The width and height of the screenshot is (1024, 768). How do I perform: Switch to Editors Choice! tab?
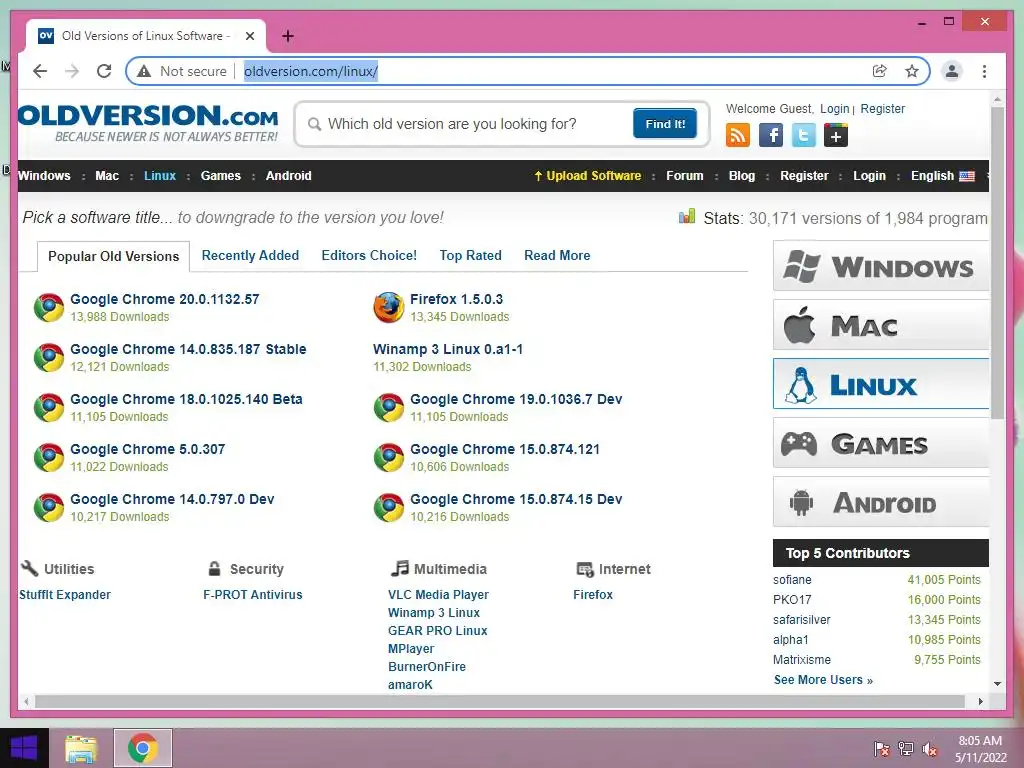coord(369,255)
